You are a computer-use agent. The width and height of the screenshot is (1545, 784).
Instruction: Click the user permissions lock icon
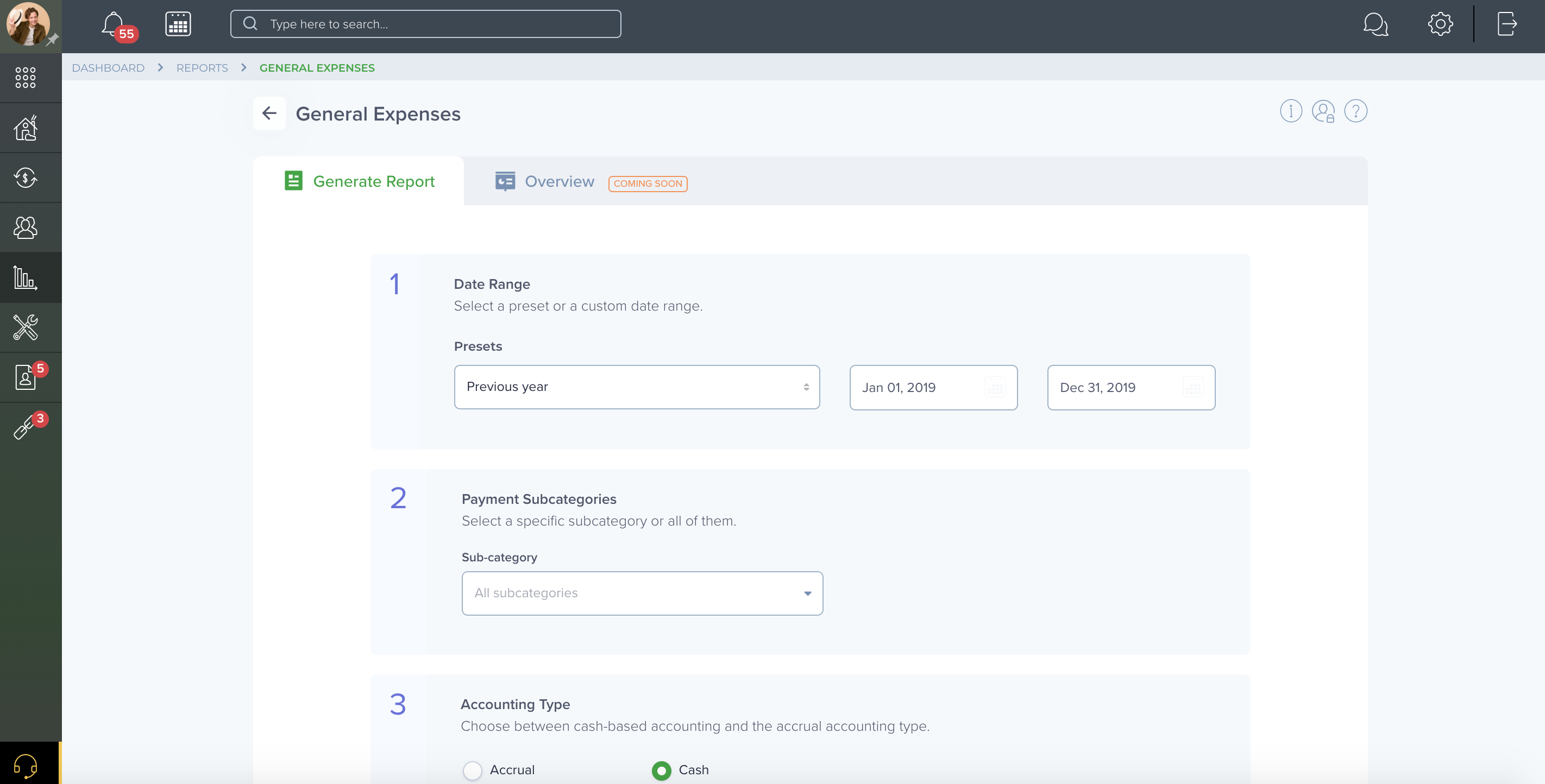pyautogui.click(x=1323, y=111)
